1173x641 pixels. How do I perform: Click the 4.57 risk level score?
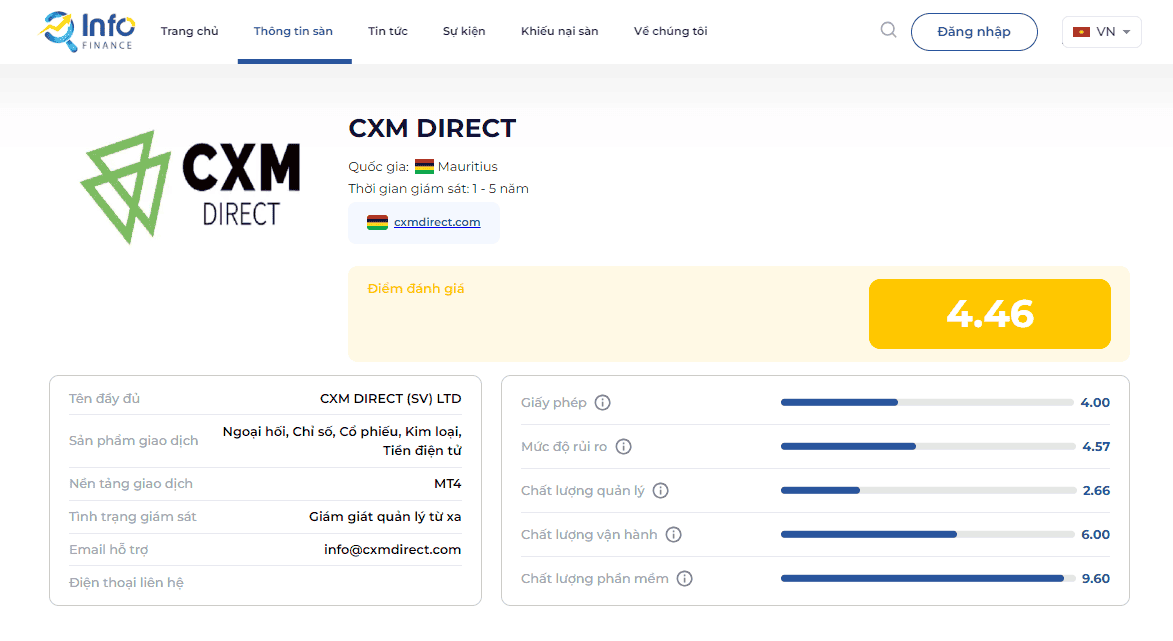coord(1096,447)
